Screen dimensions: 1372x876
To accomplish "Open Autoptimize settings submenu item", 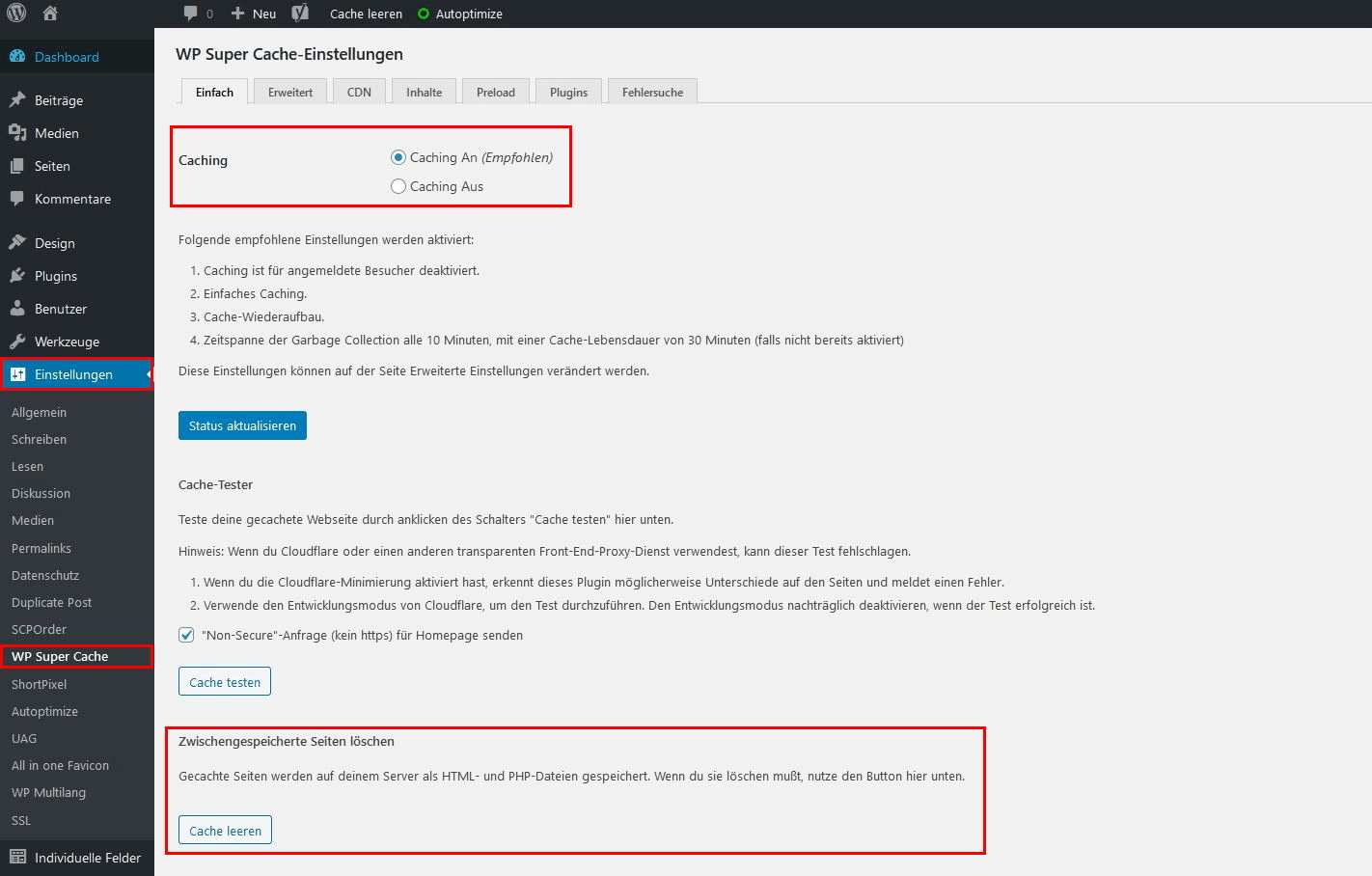I will [x=44, y=711].
